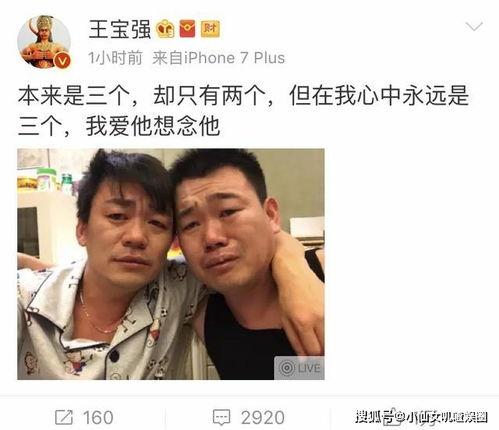Click the 2920 comment count
The width and height of the screenshot is (499, 430).
263,417
